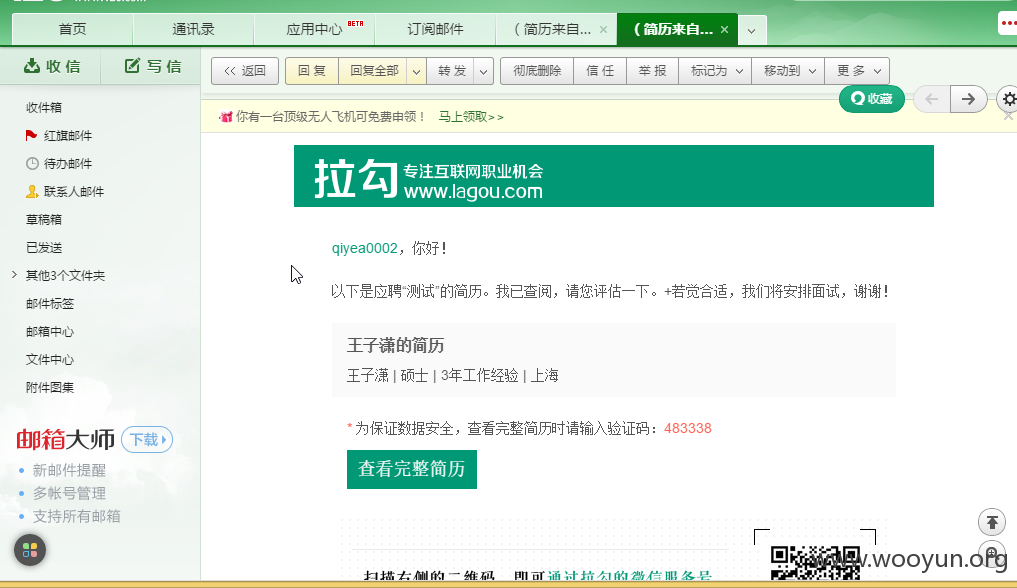The image size is (1017, 588).
Task: Close the active green 简历来自 tab
Action: pos(724,30)
